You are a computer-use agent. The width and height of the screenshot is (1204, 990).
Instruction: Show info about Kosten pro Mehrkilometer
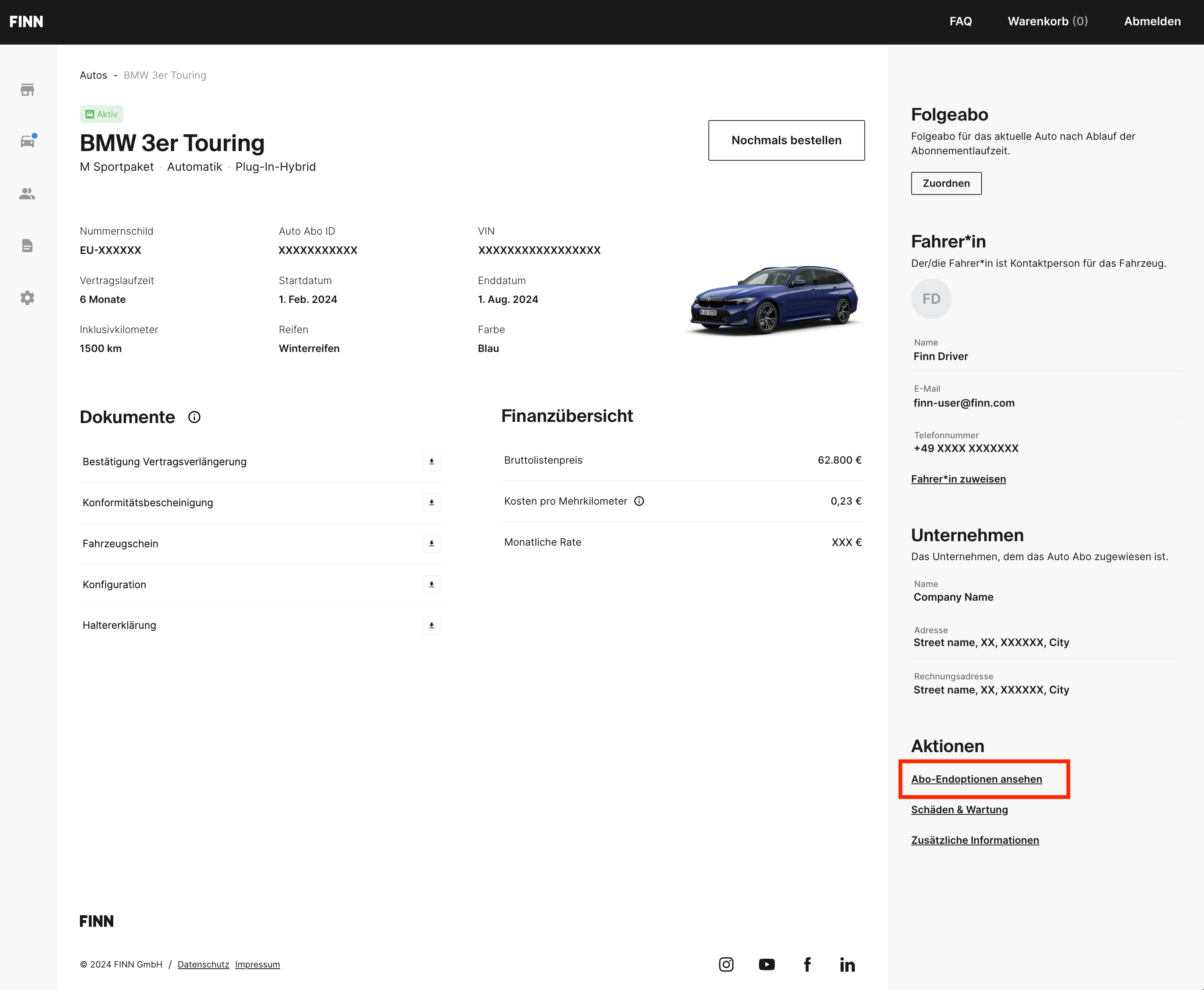(x=639, y=501)
